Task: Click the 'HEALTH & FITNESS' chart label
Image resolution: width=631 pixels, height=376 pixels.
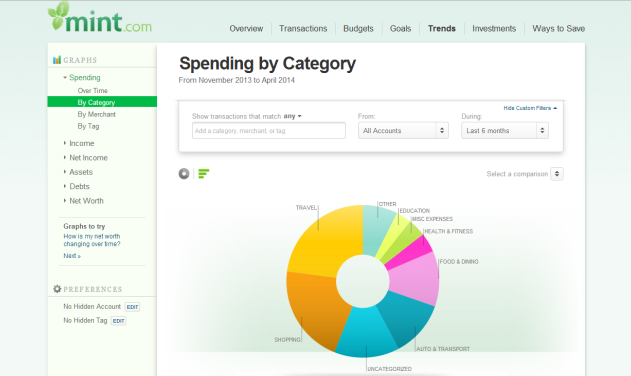Action: (x=448, y=231)
